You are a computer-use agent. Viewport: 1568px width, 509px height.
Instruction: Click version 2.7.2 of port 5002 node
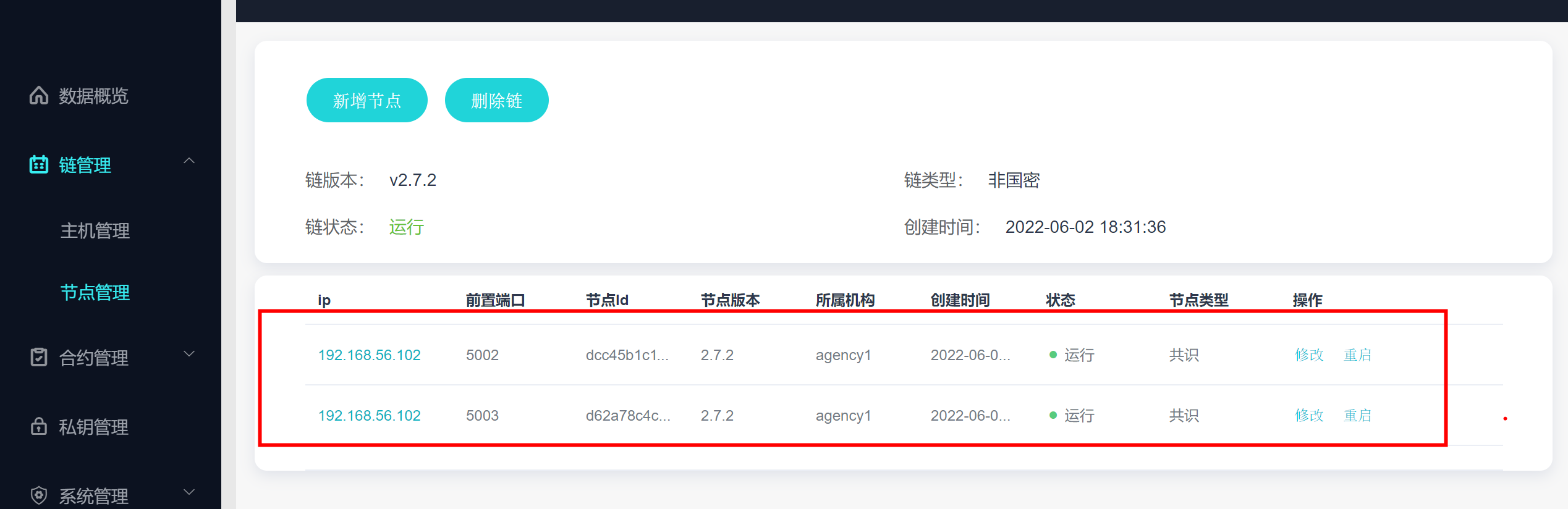717,355
